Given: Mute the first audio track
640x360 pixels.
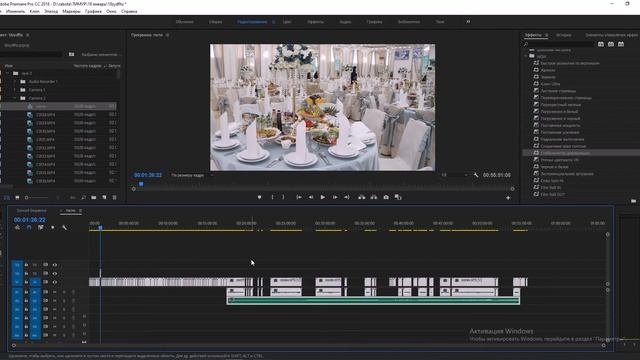Looking at the screenshot, I should coord(54,292).
